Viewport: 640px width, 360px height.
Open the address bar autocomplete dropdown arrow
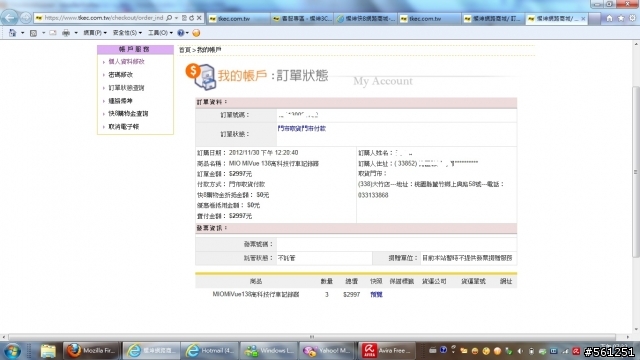(176, 18)
